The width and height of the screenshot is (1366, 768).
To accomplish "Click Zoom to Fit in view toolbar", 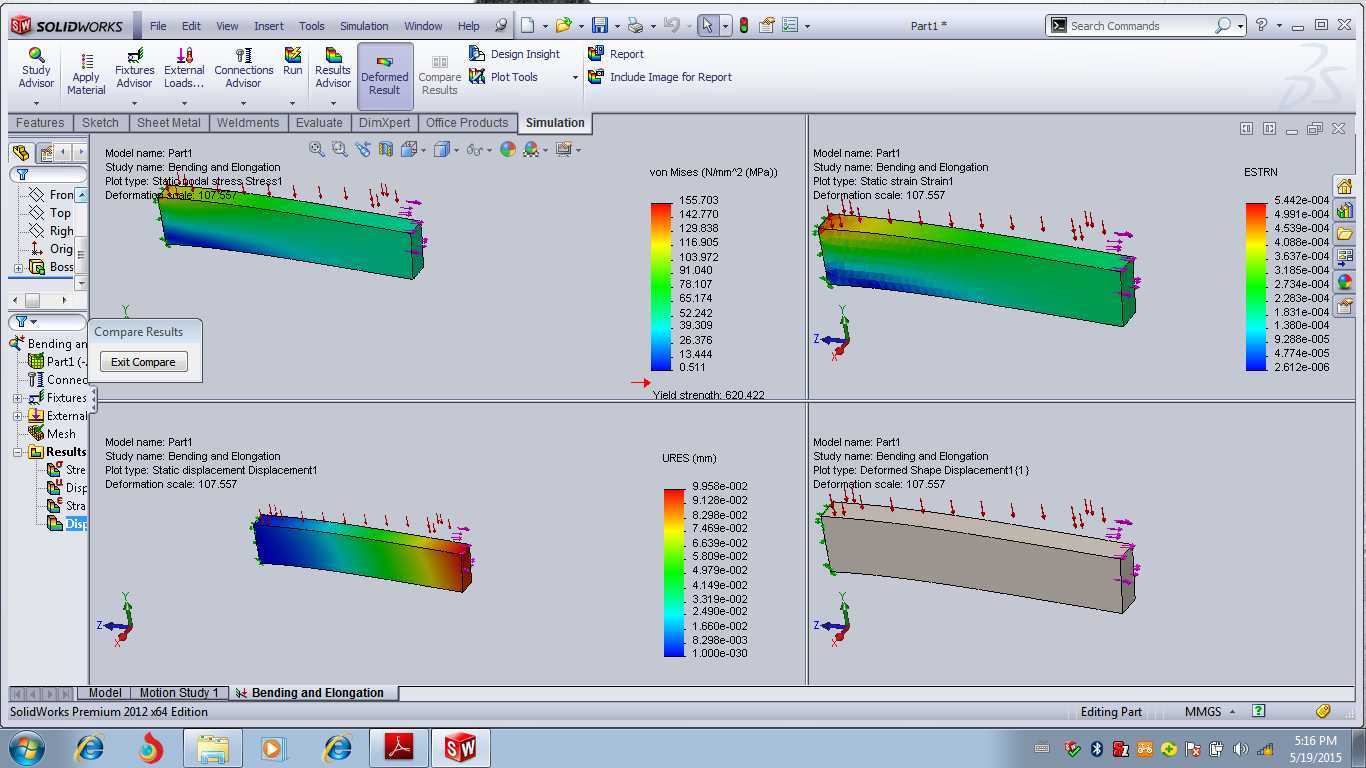I will (x=317, y=149).
